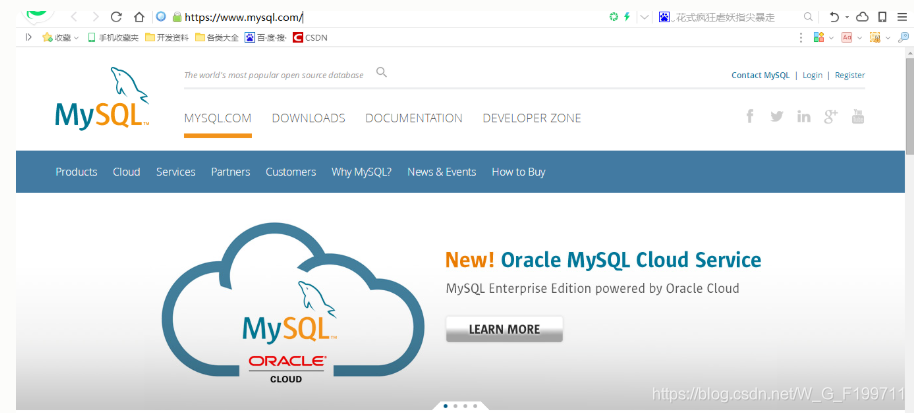Click the mobile device icon in browser toolbar
Image resolution: width=914 pixels, height=413 pixels.
[x=883, y=17]
